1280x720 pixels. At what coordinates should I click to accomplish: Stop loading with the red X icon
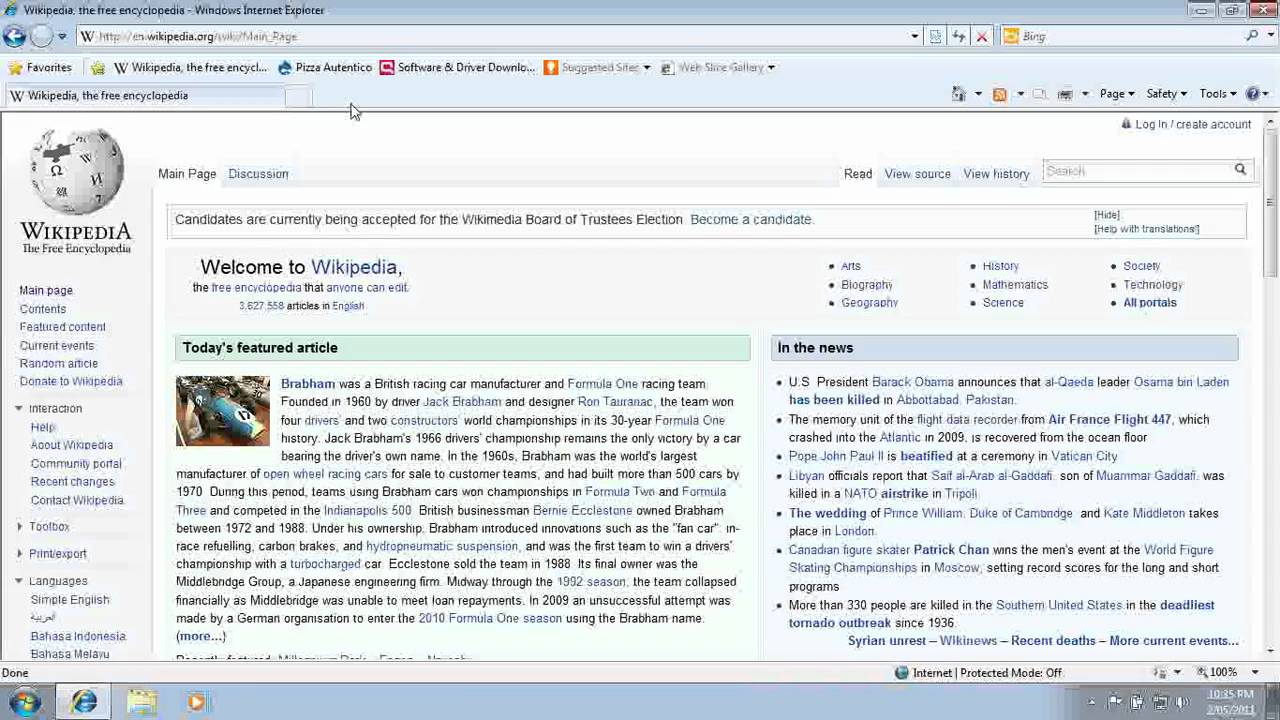tap(981, 36)
